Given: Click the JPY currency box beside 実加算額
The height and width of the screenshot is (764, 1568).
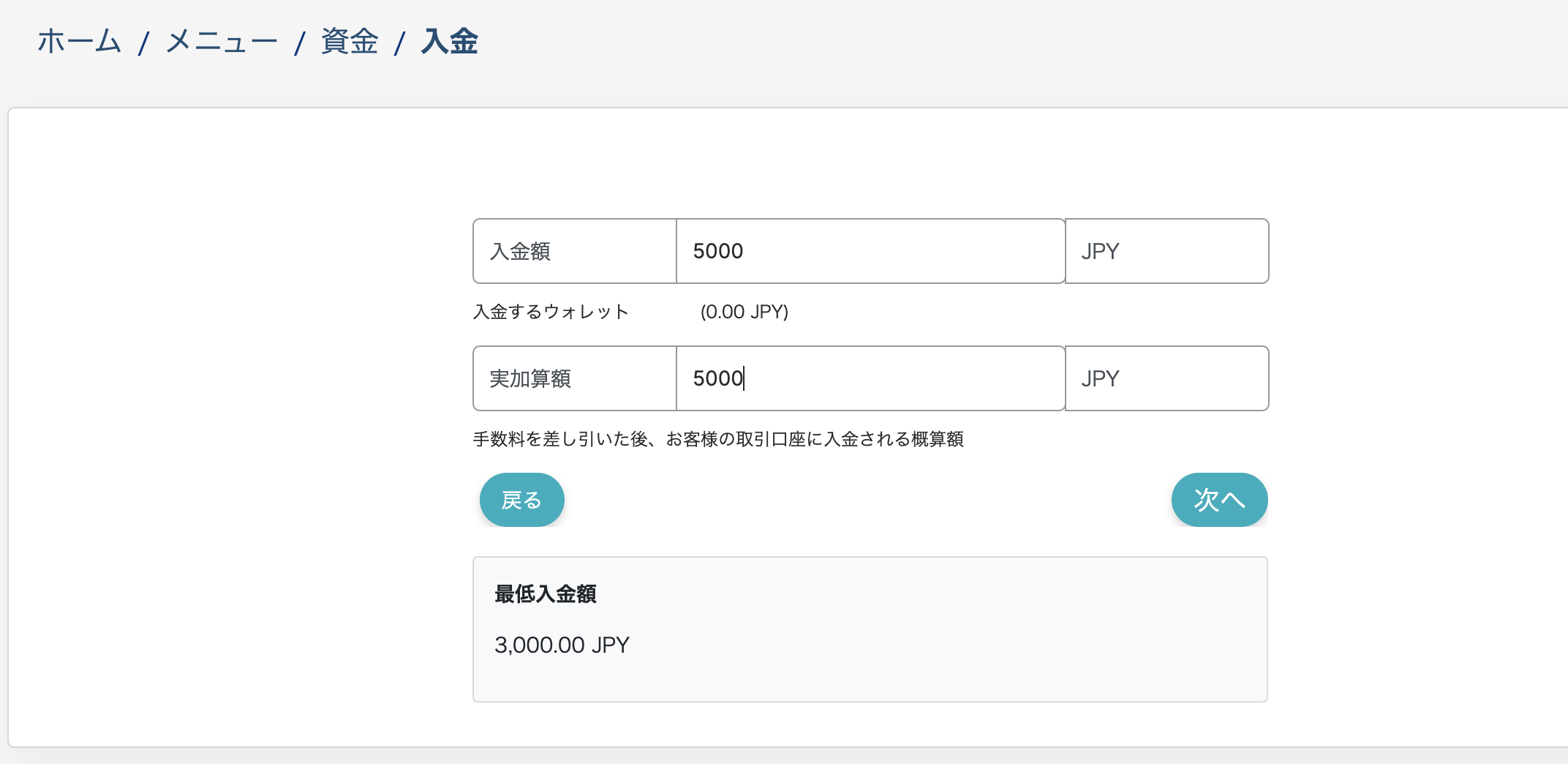Looking at the screenshot, I should pyautogui.click(x=1166, y=378).
